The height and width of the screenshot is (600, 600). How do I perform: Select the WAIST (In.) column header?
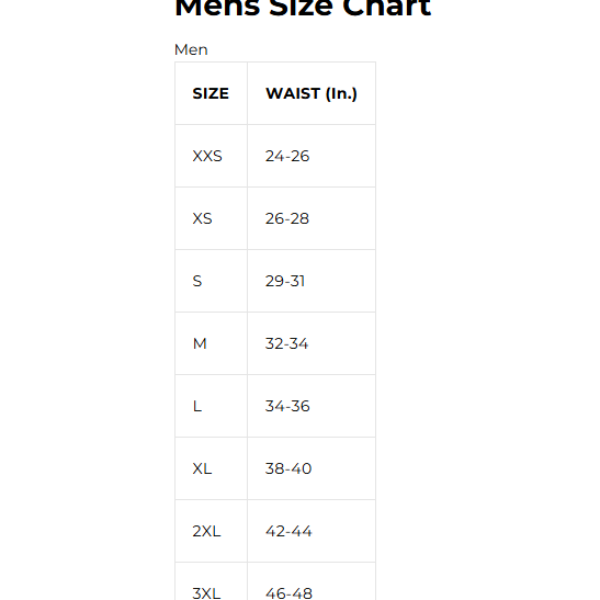(x=311, y=93)
